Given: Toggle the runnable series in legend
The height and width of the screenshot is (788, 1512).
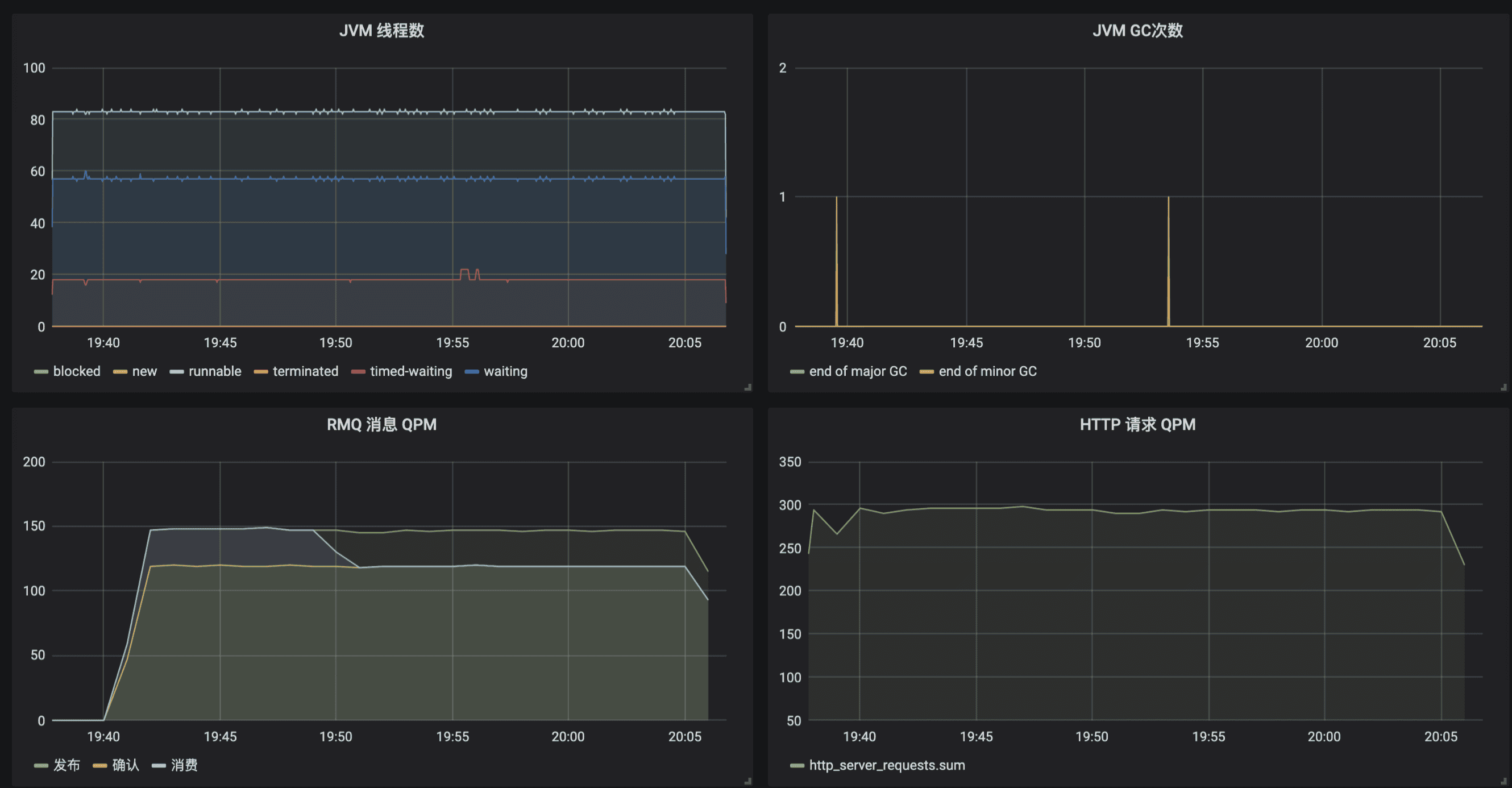Looking at the screenshot, I should pos(214,371).
